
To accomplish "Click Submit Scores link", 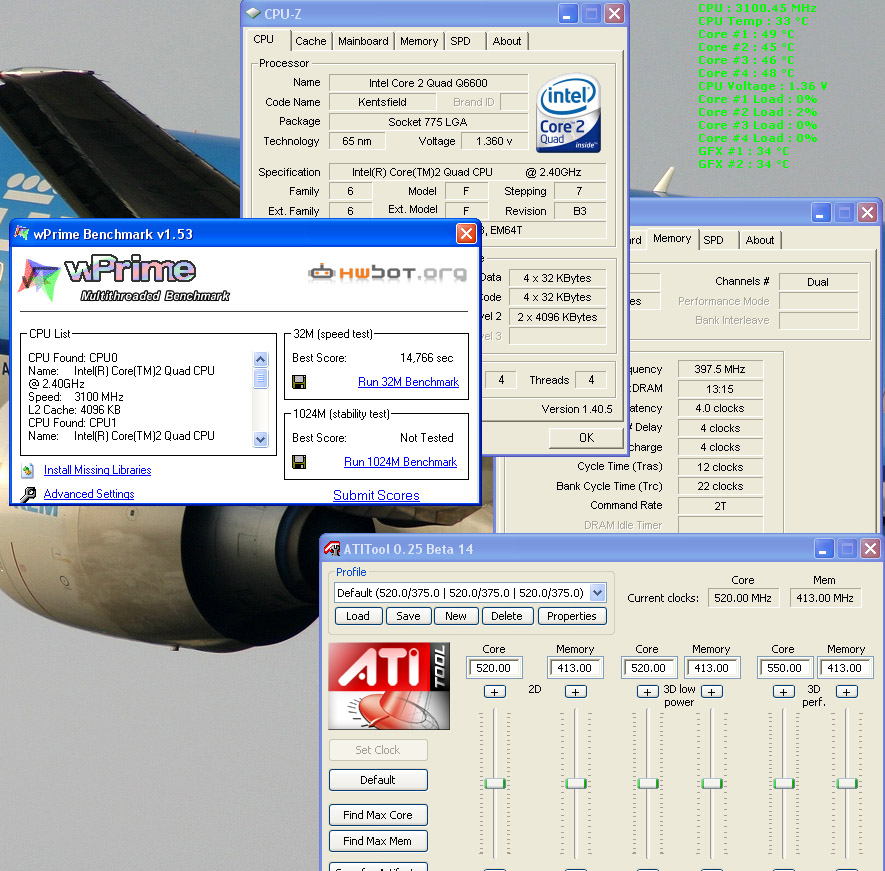I will point(376,496).
